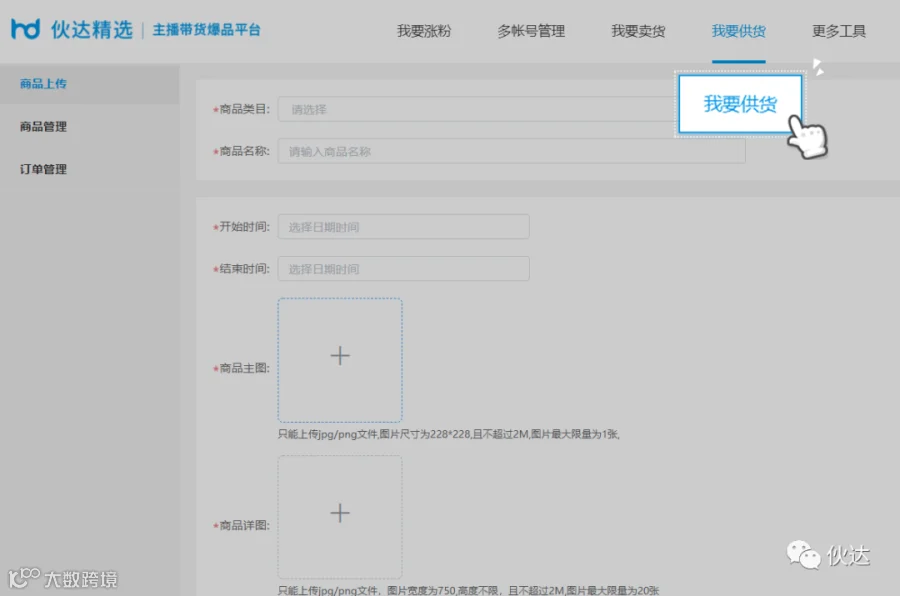Click the WeChat 伙达 watermark icon

(x=803, y=555)
